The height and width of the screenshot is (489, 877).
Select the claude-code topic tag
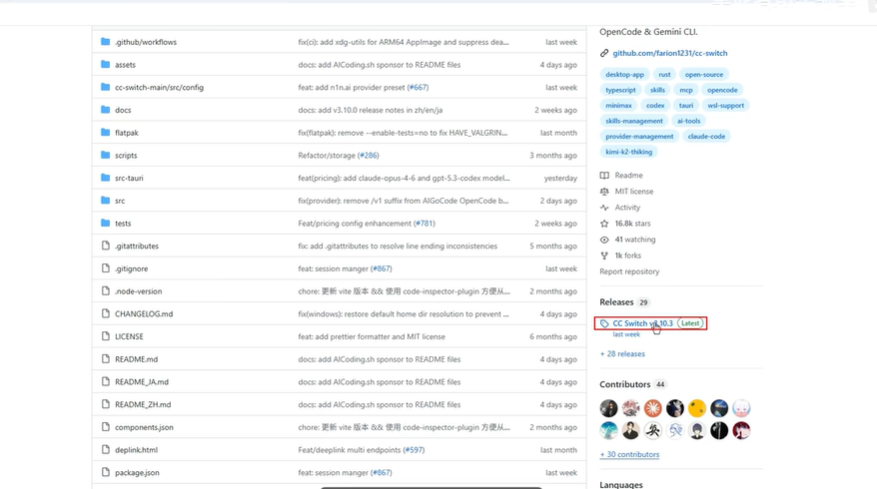pos(706,137)
